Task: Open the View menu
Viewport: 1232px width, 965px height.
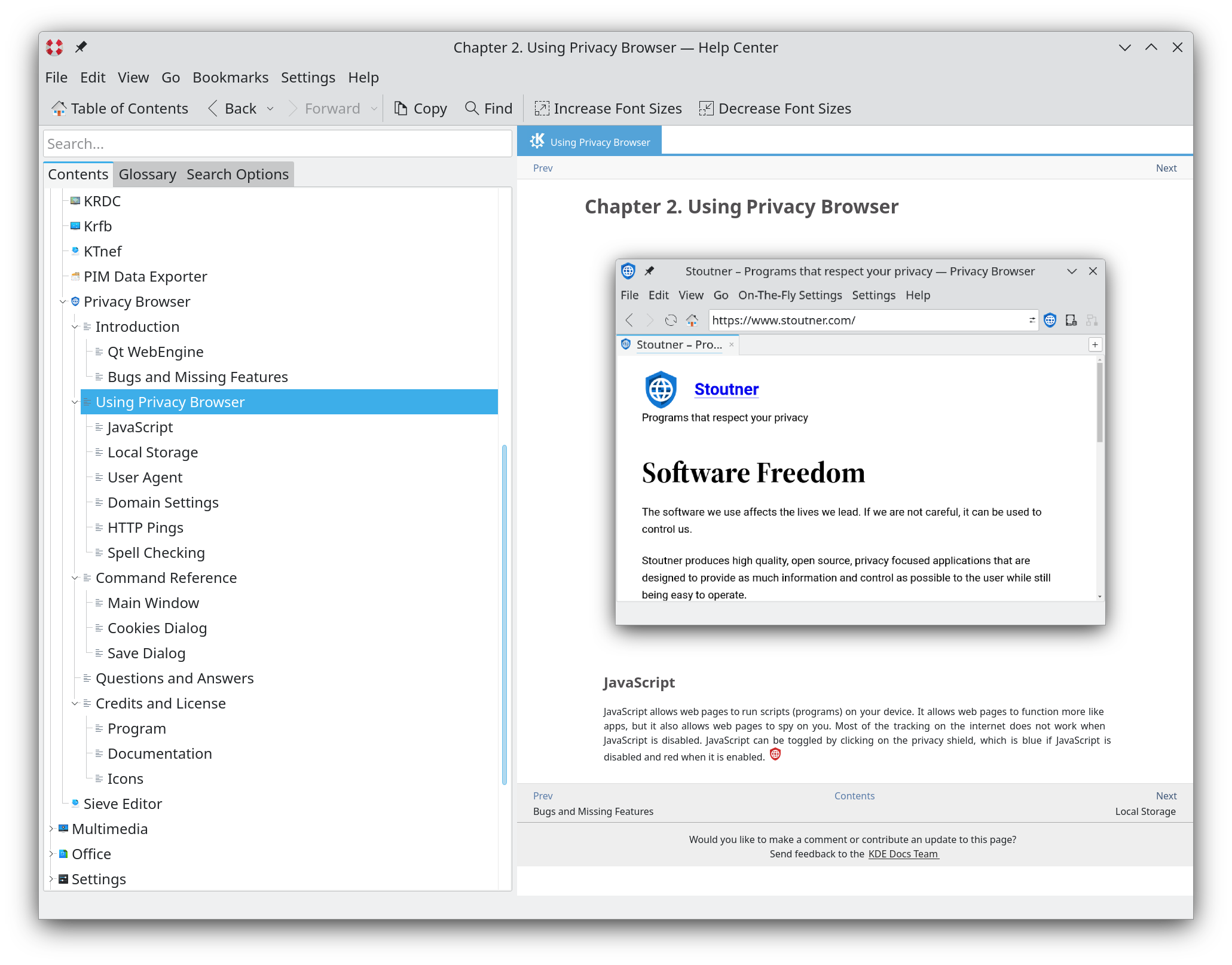Action: pos(133,78)
